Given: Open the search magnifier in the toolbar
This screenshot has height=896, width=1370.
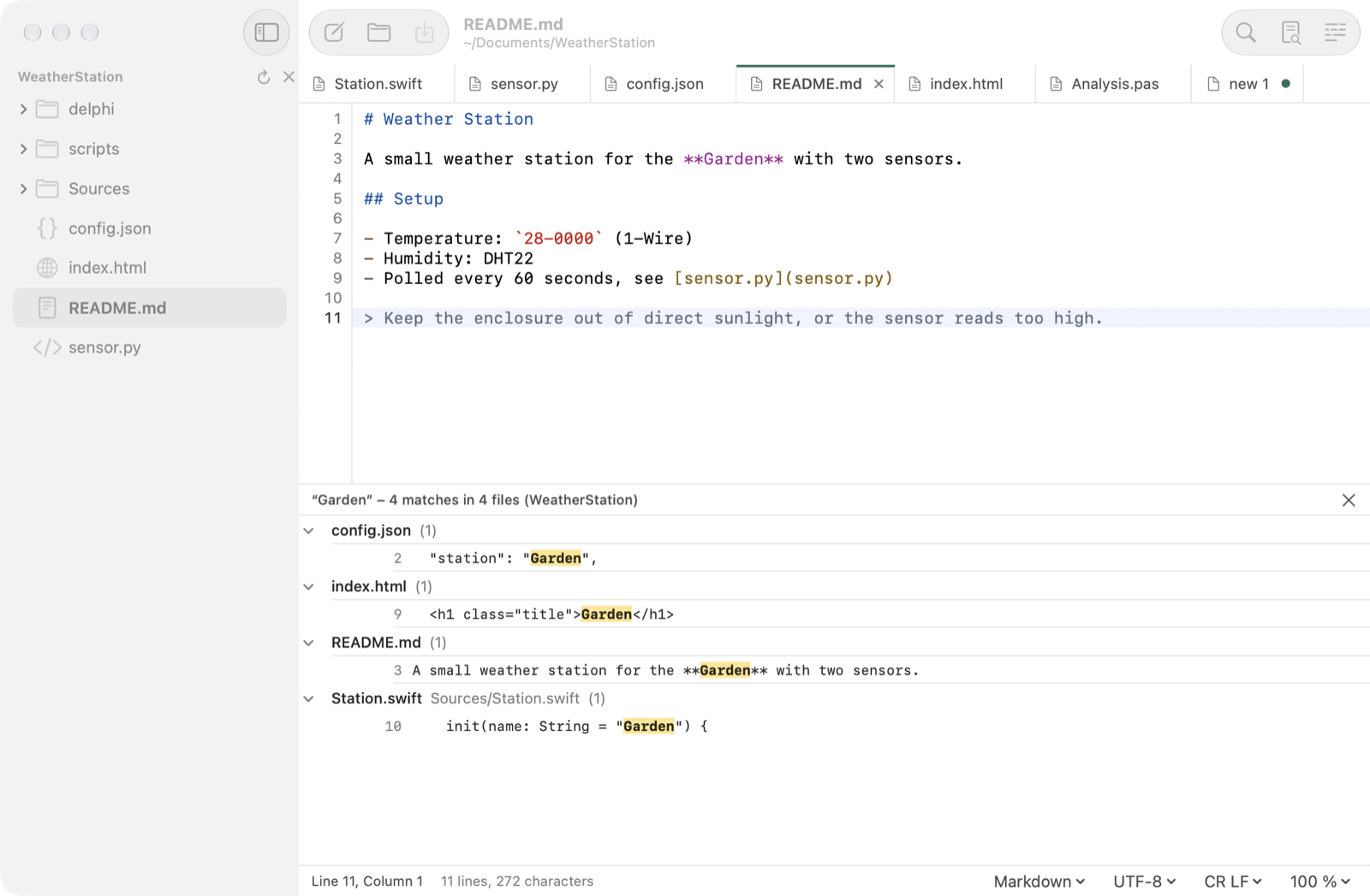Looking at the screenshot, I should tap(1246, 33).
